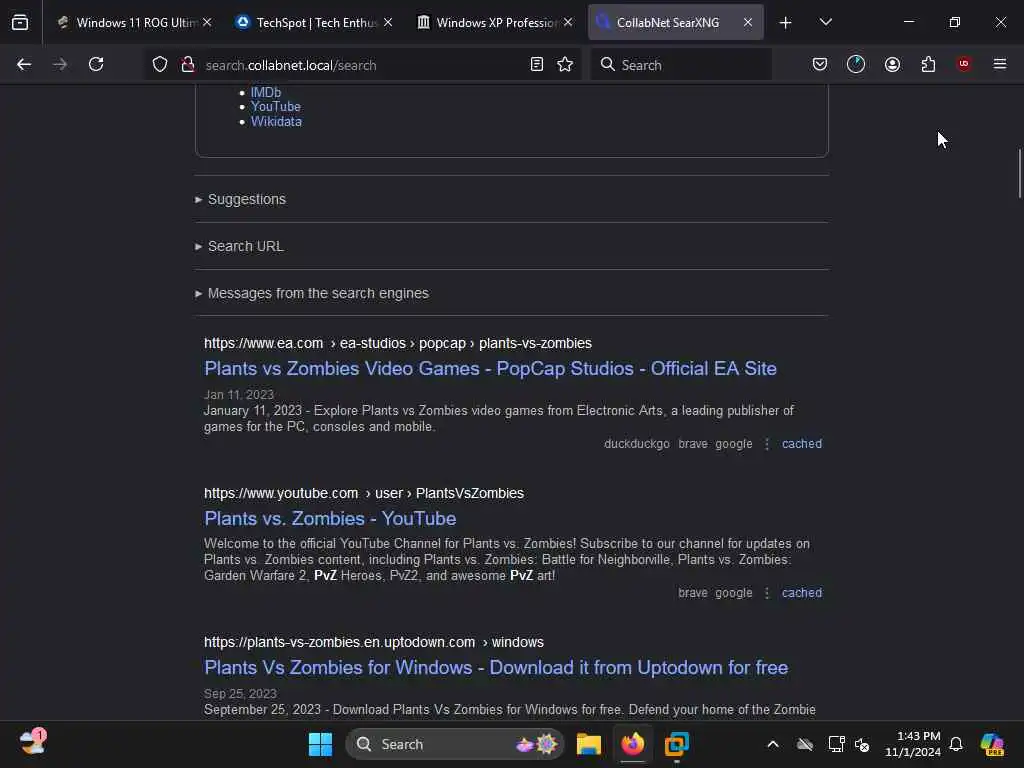Open a new browser tab
This screenshot has width=1024, height=768.
point(786,22)
